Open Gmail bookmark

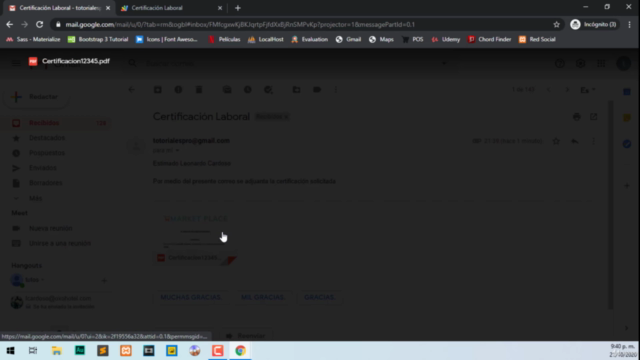click(x=348, y=39)
